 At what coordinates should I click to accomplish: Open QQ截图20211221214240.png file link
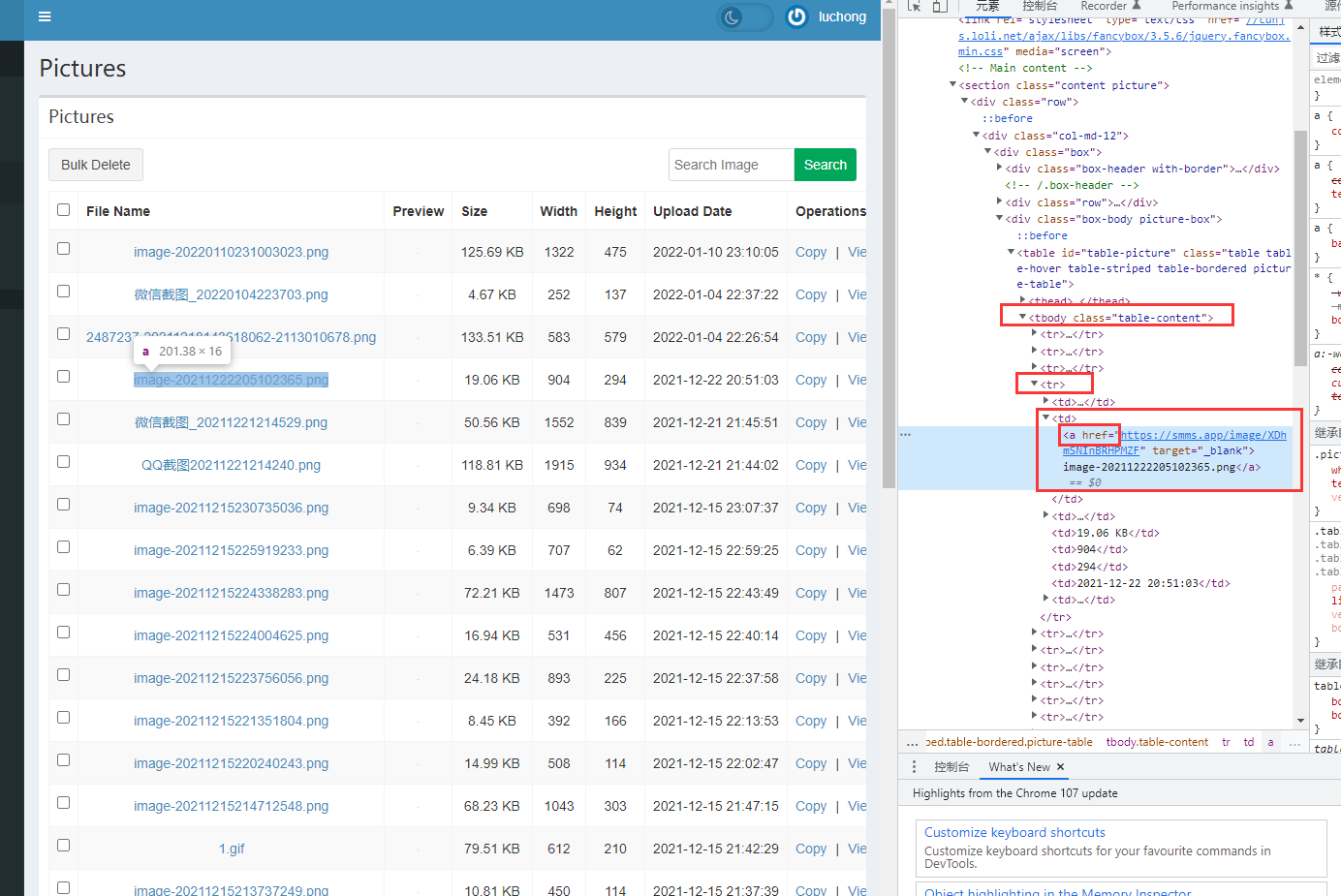(231, 465)
